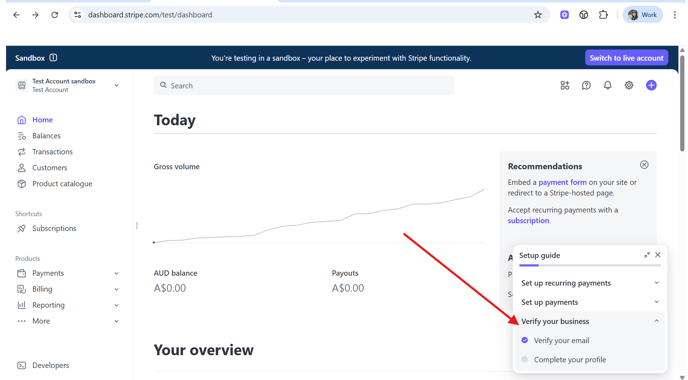The width and height of the screenshot is (688, 380).
Task: Dismiss the Recommendations card
Action: pyautogui.click(x=644, y=165)
